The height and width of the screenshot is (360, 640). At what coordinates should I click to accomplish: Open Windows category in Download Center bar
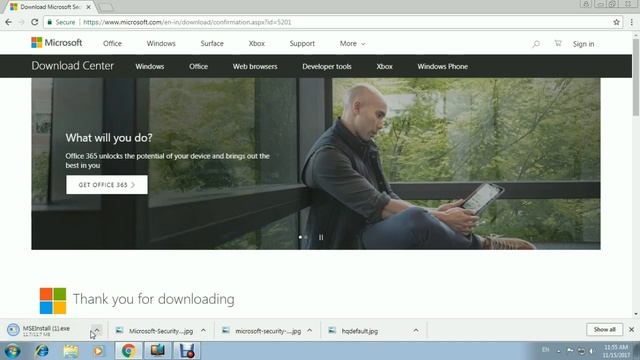click(x=150, y=67)
